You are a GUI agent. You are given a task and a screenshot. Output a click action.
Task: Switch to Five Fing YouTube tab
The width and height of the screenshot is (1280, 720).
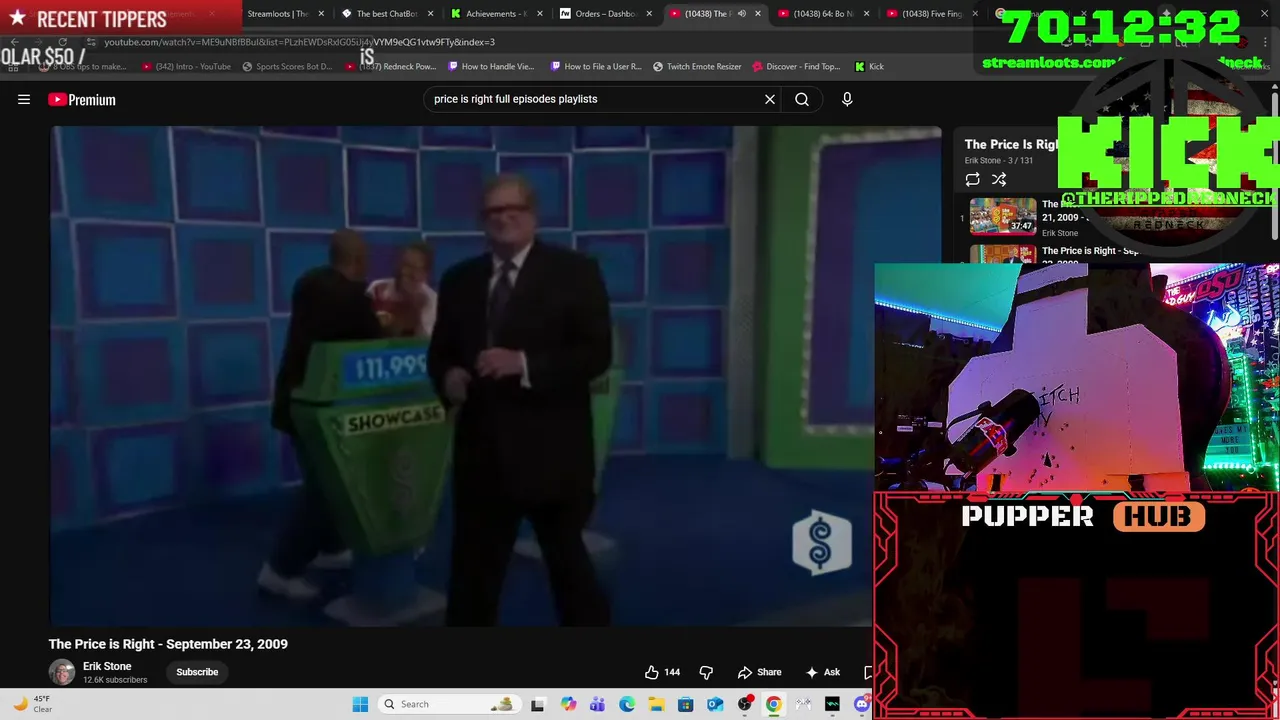(930, 14)
